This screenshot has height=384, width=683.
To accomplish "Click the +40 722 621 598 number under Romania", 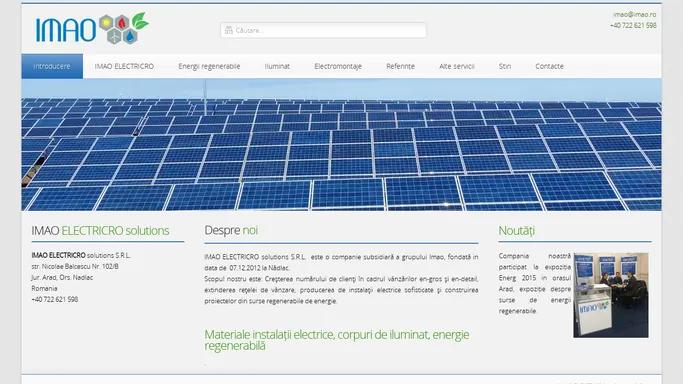I will [x=55, y=300].
